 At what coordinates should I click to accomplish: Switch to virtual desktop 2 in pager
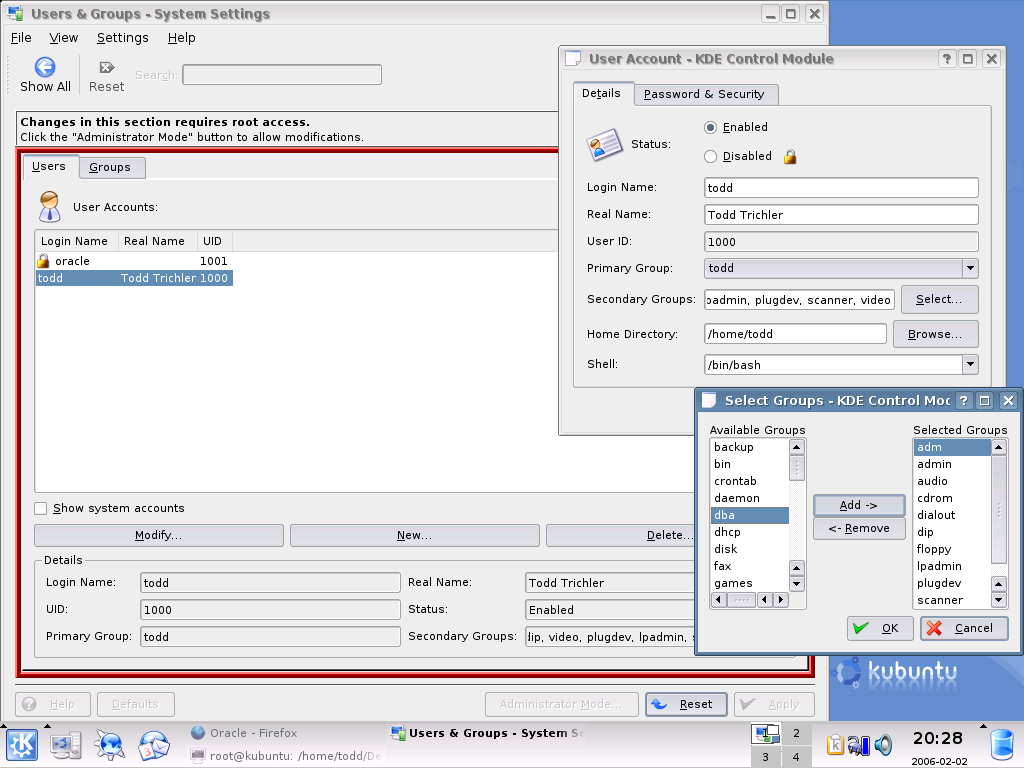[796, 733]
